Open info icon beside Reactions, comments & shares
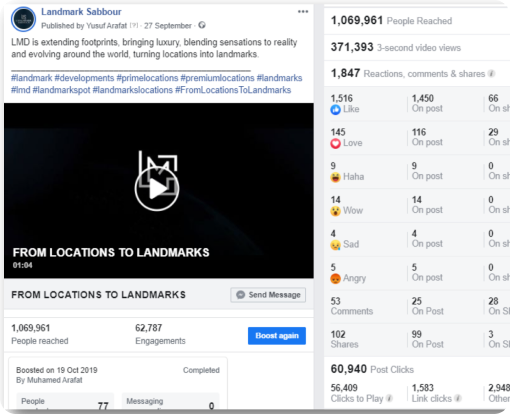Screen dimensions: 510x414 491,74
